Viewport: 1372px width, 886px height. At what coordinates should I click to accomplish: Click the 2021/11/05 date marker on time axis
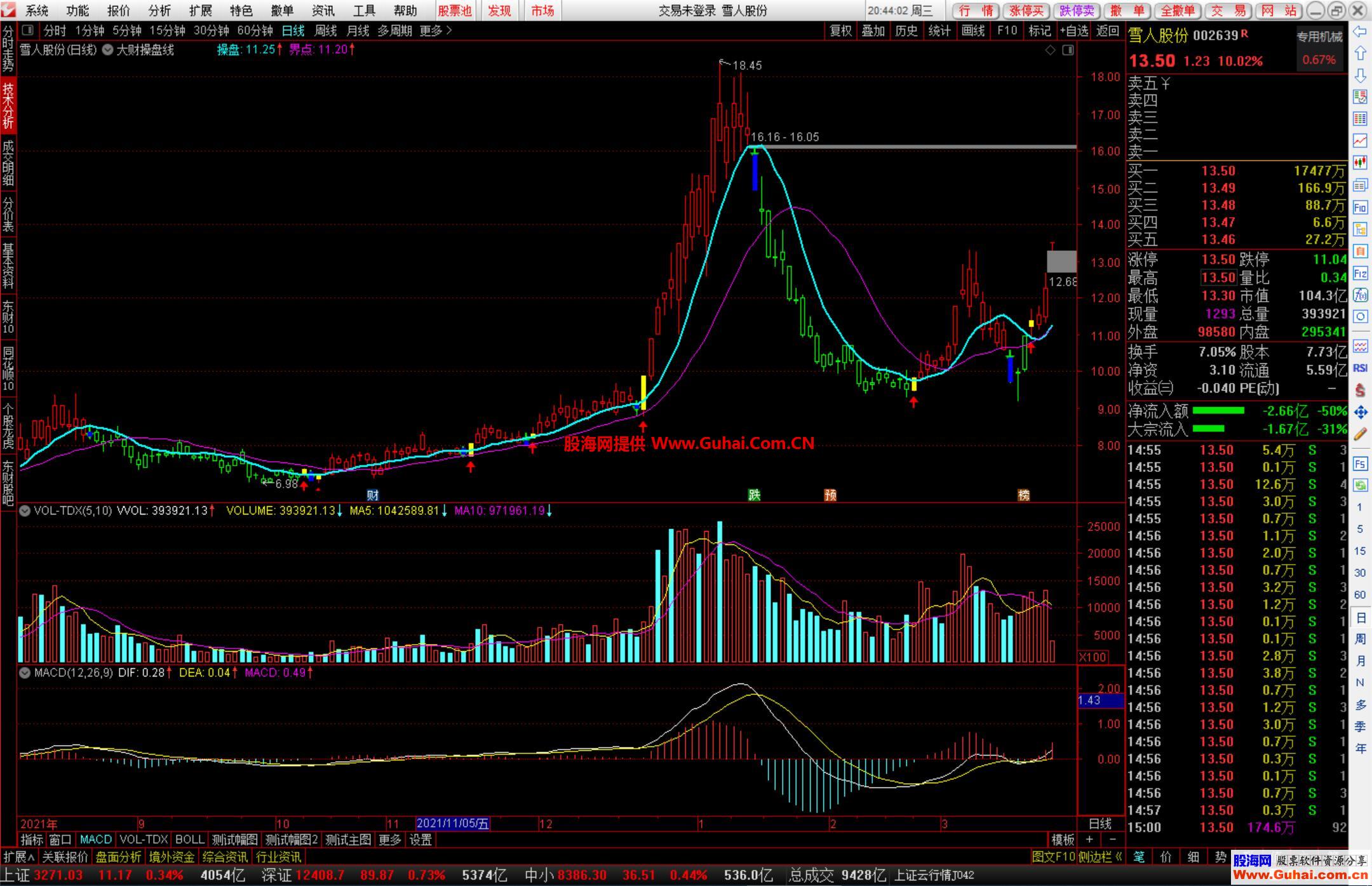click(453, 824)
